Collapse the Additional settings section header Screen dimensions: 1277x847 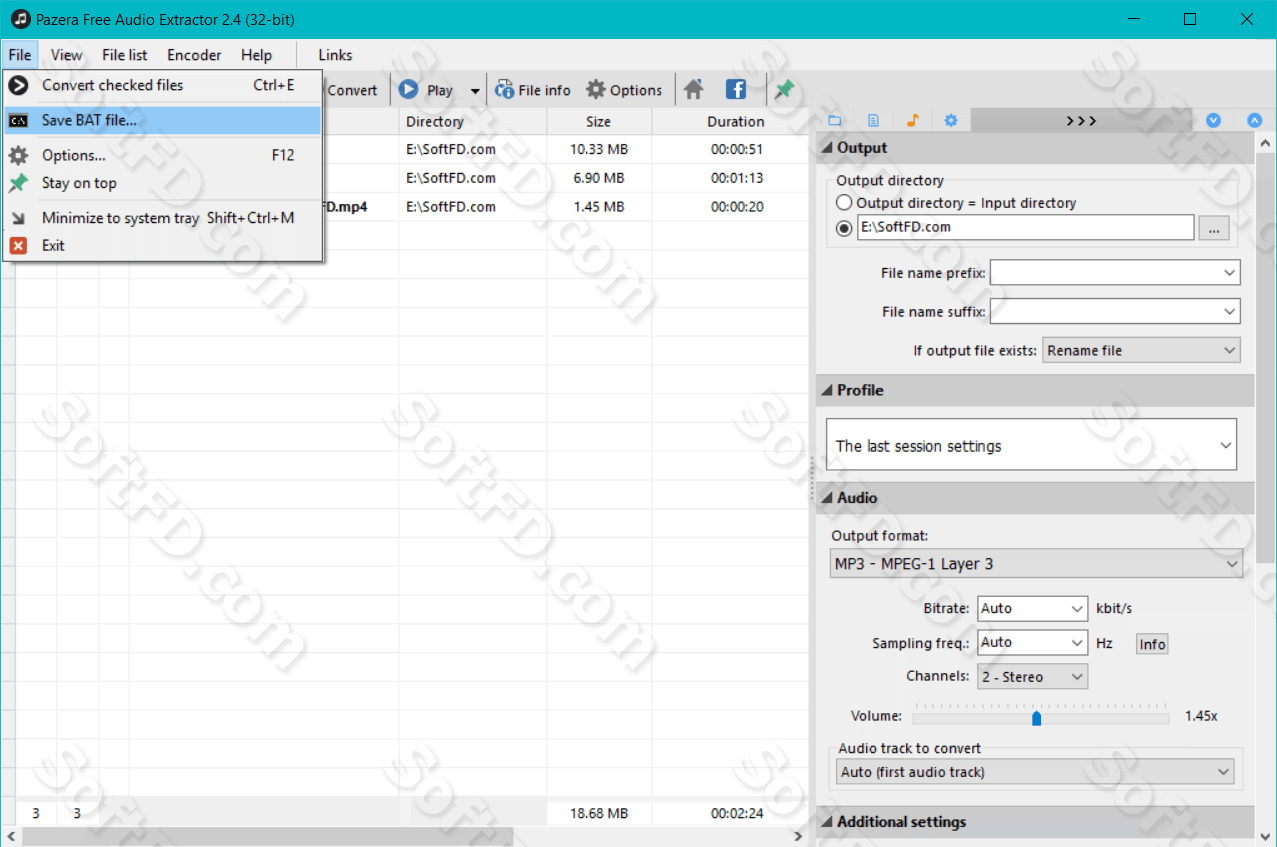pos(1035,822)
